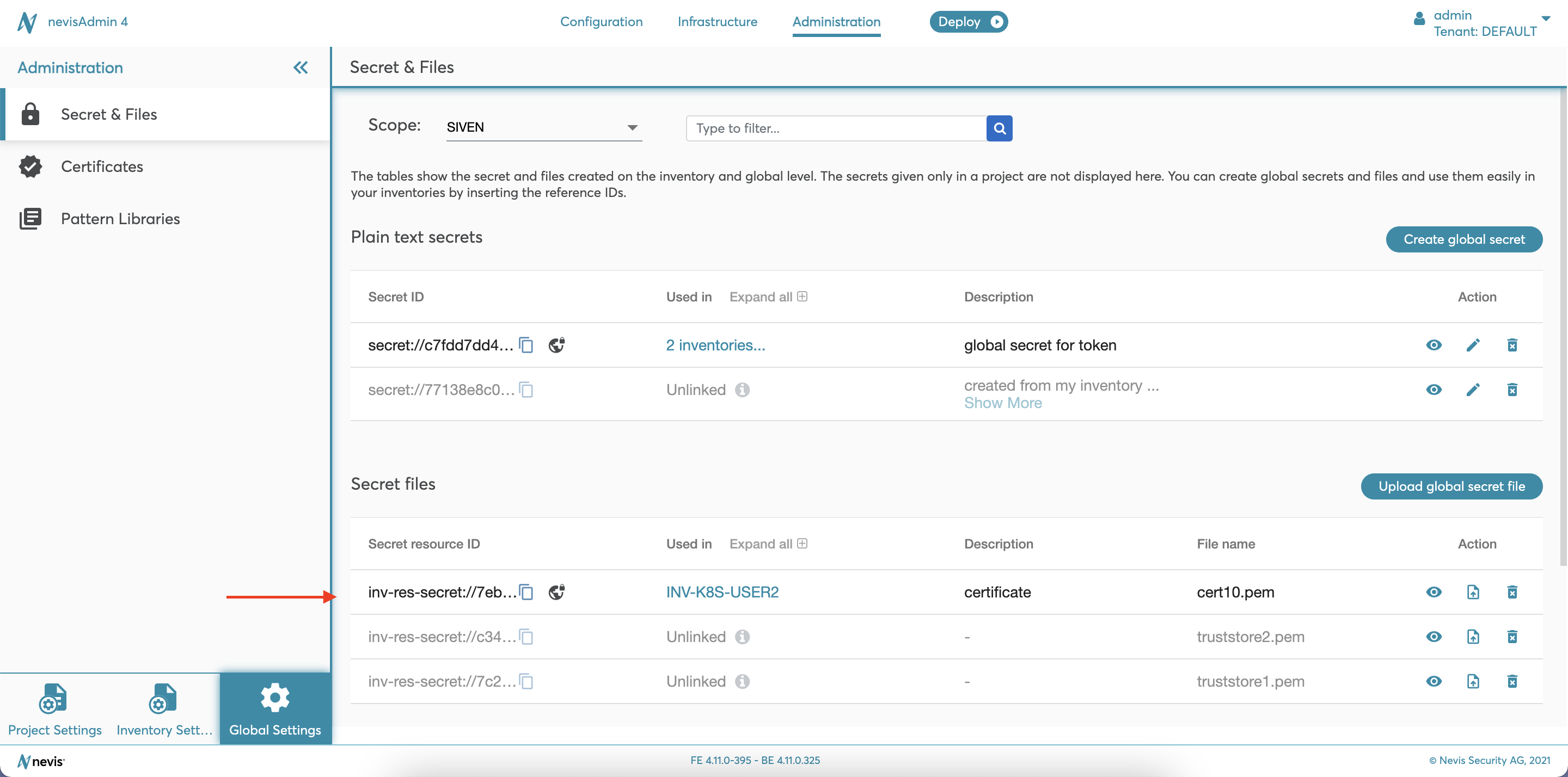Delete the truststore1.pem secret file
1568x777 pixels.
(1512, 681)
